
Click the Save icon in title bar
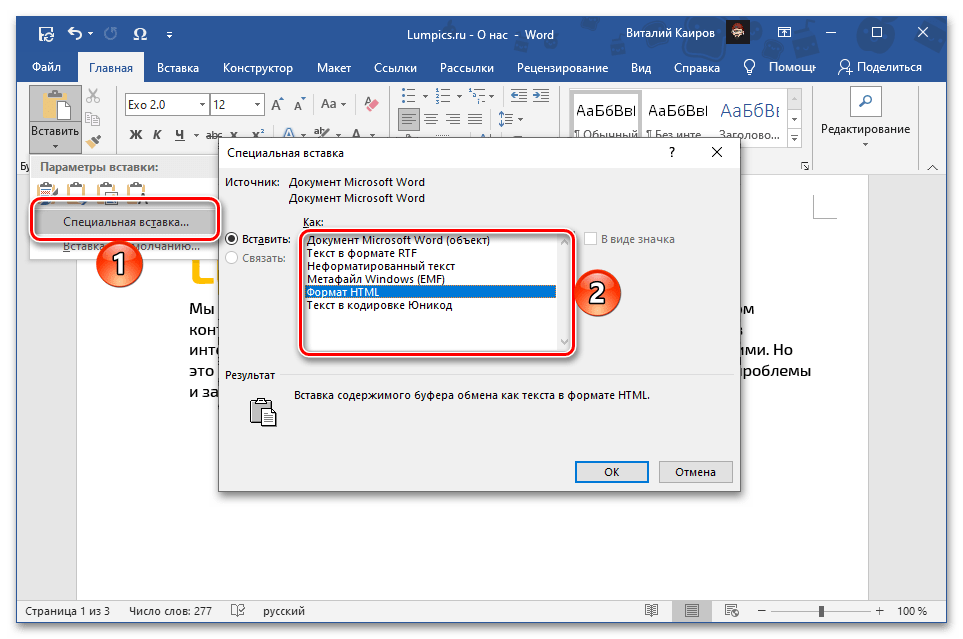[x=46, y=35]
